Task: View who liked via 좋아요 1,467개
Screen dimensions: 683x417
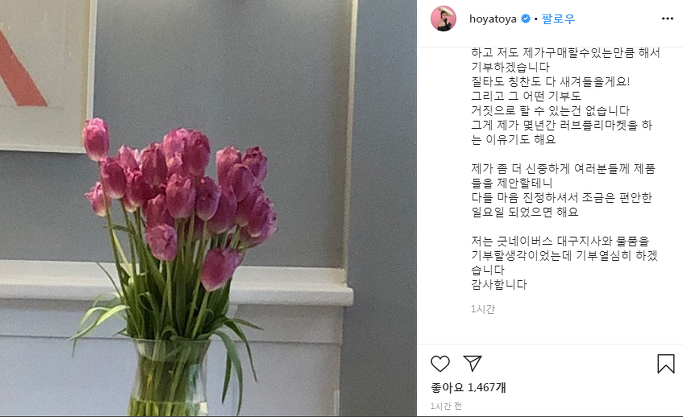Action: (x=468, y=387)
